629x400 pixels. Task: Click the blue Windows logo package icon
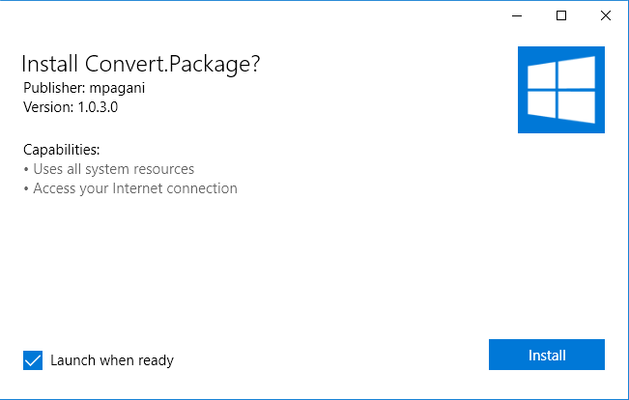click(x=561, y=89)
